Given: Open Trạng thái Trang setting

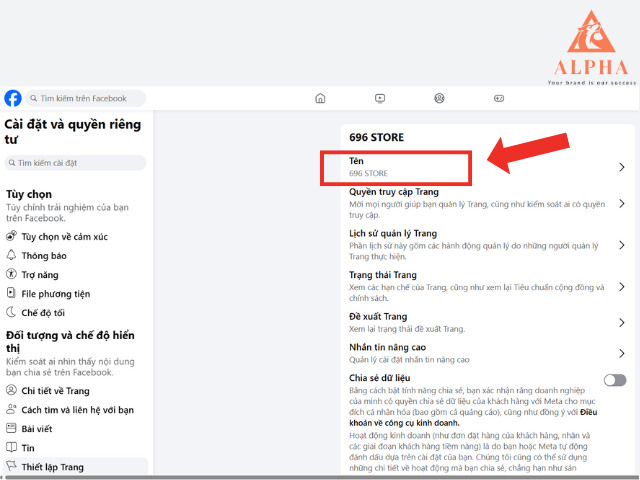Looking at the screenshot, I should pyautogui.click(x=487, y=287).
